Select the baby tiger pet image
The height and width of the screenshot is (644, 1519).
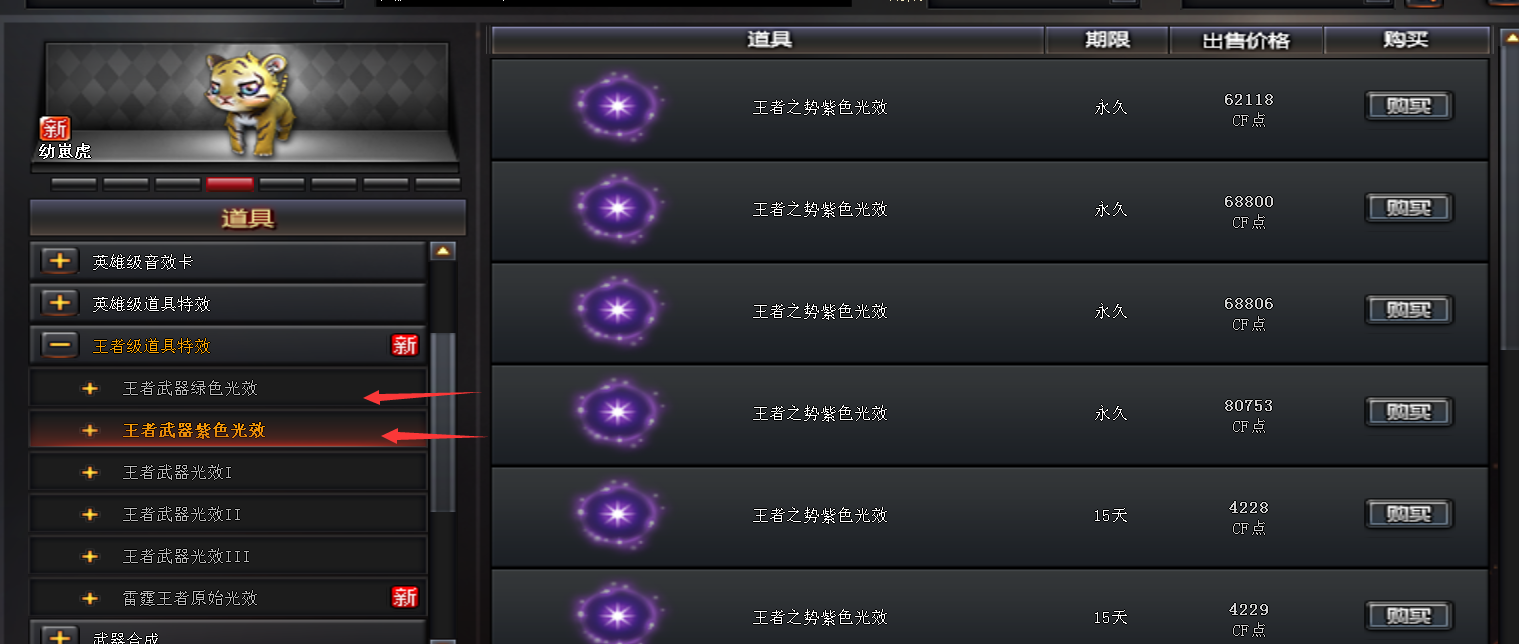click(244, 104)
